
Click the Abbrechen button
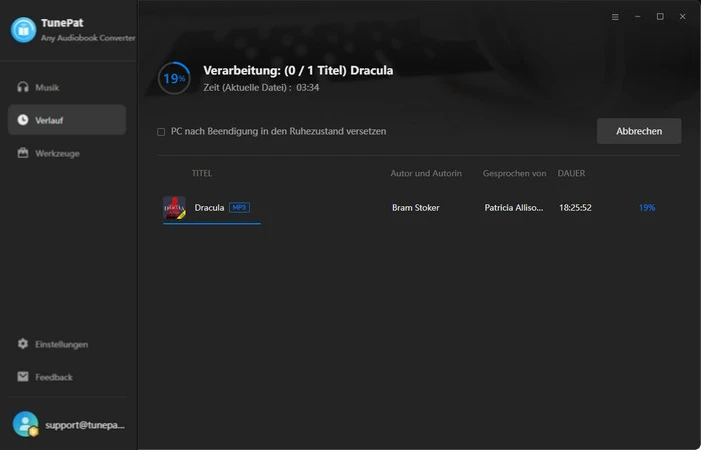639,131
